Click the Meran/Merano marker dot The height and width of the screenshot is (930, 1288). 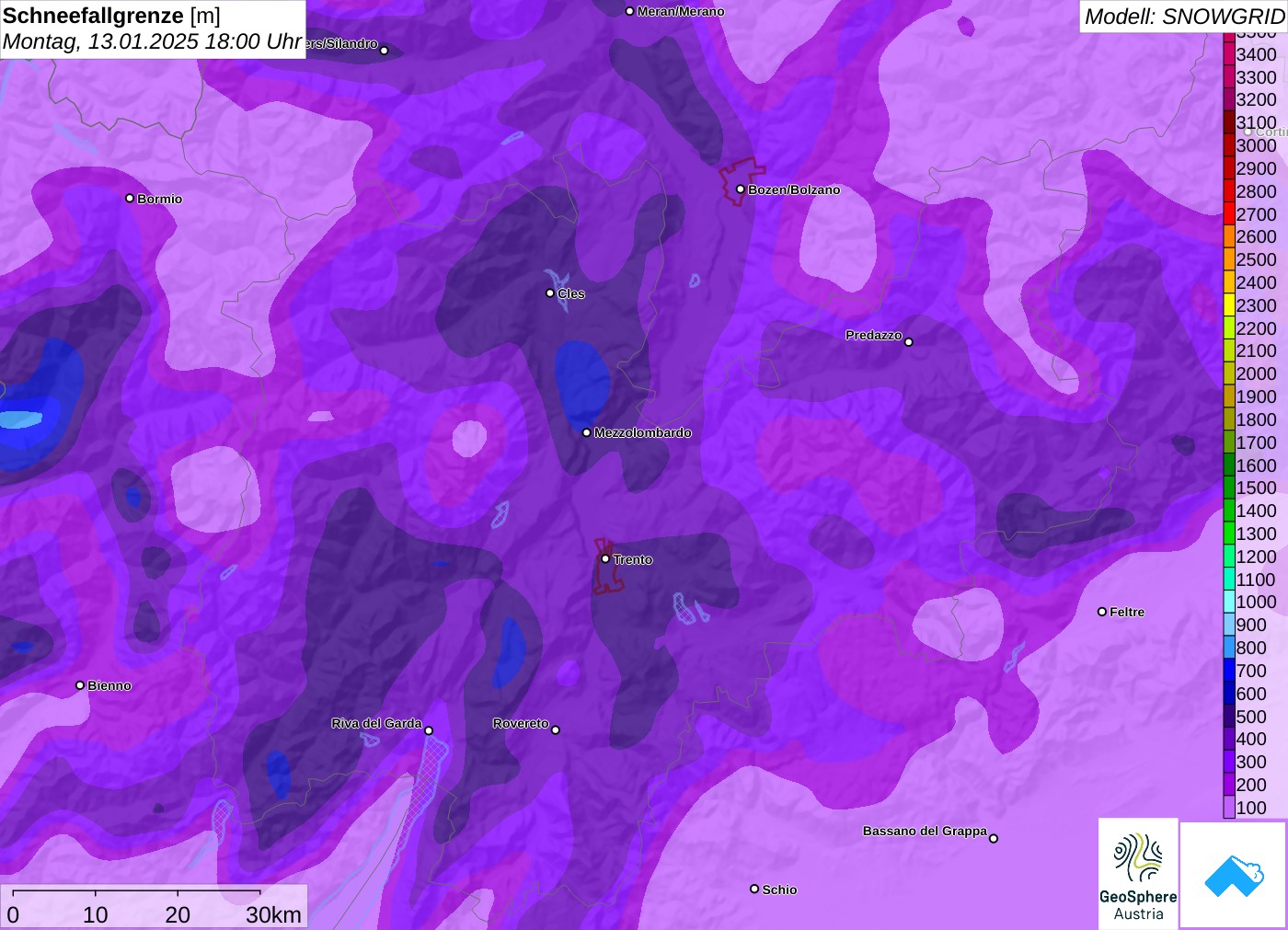[630, 11]
